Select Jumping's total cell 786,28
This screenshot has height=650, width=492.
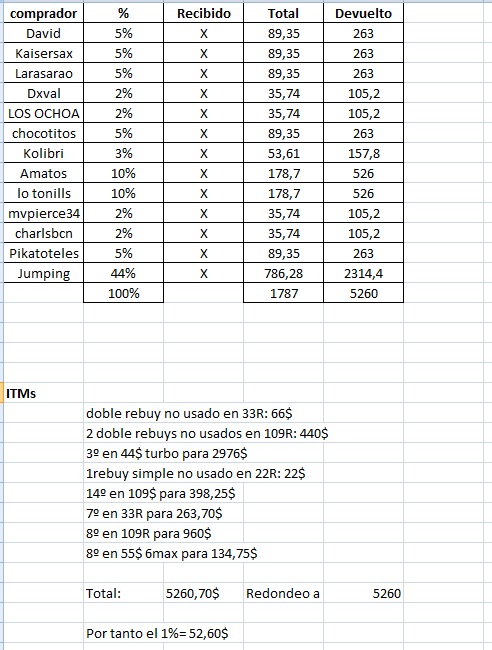tap(284, 273)
